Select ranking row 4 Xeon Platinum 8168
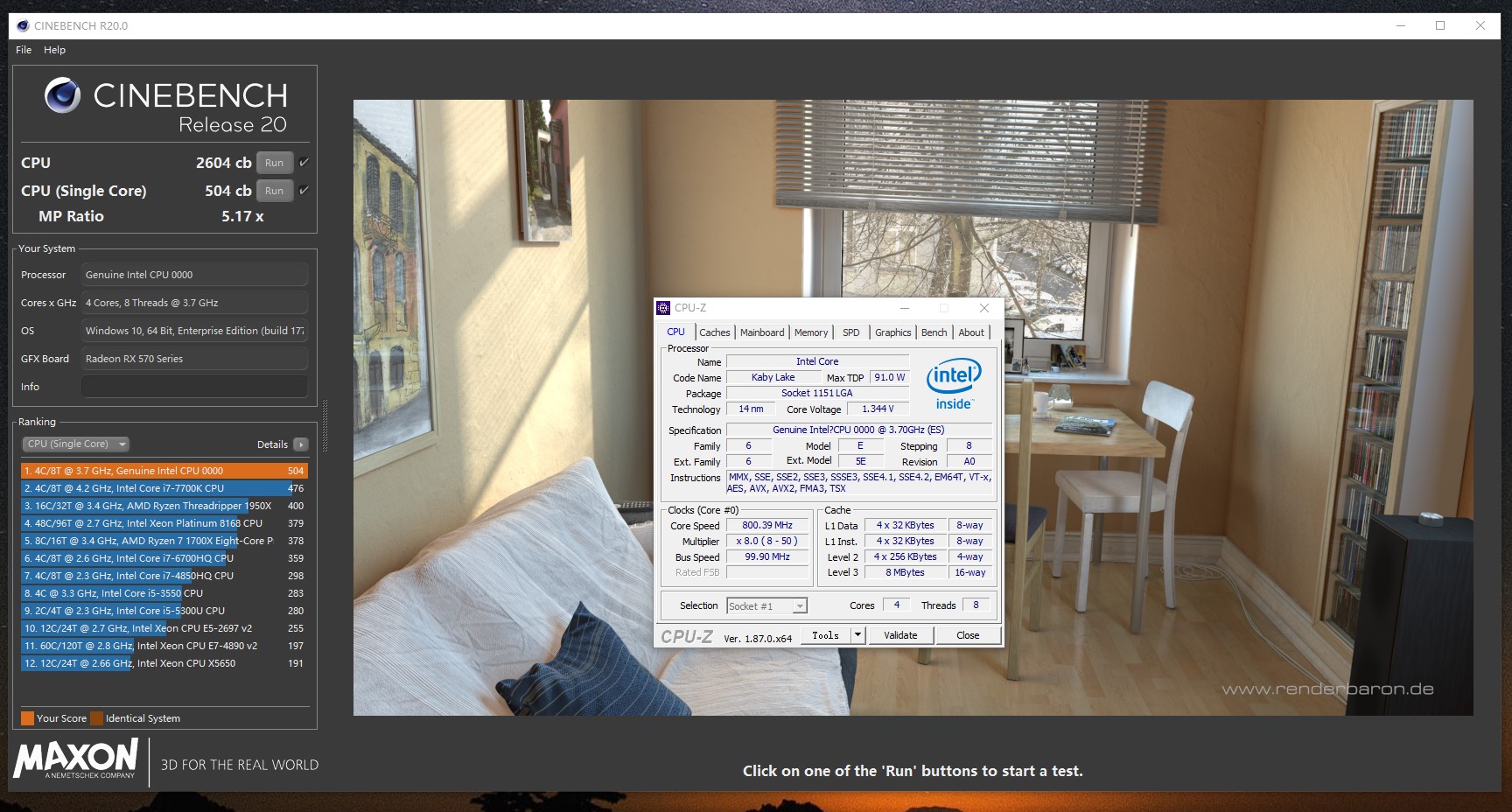Viewport: 1512px width, 812px height. point(164,523)
